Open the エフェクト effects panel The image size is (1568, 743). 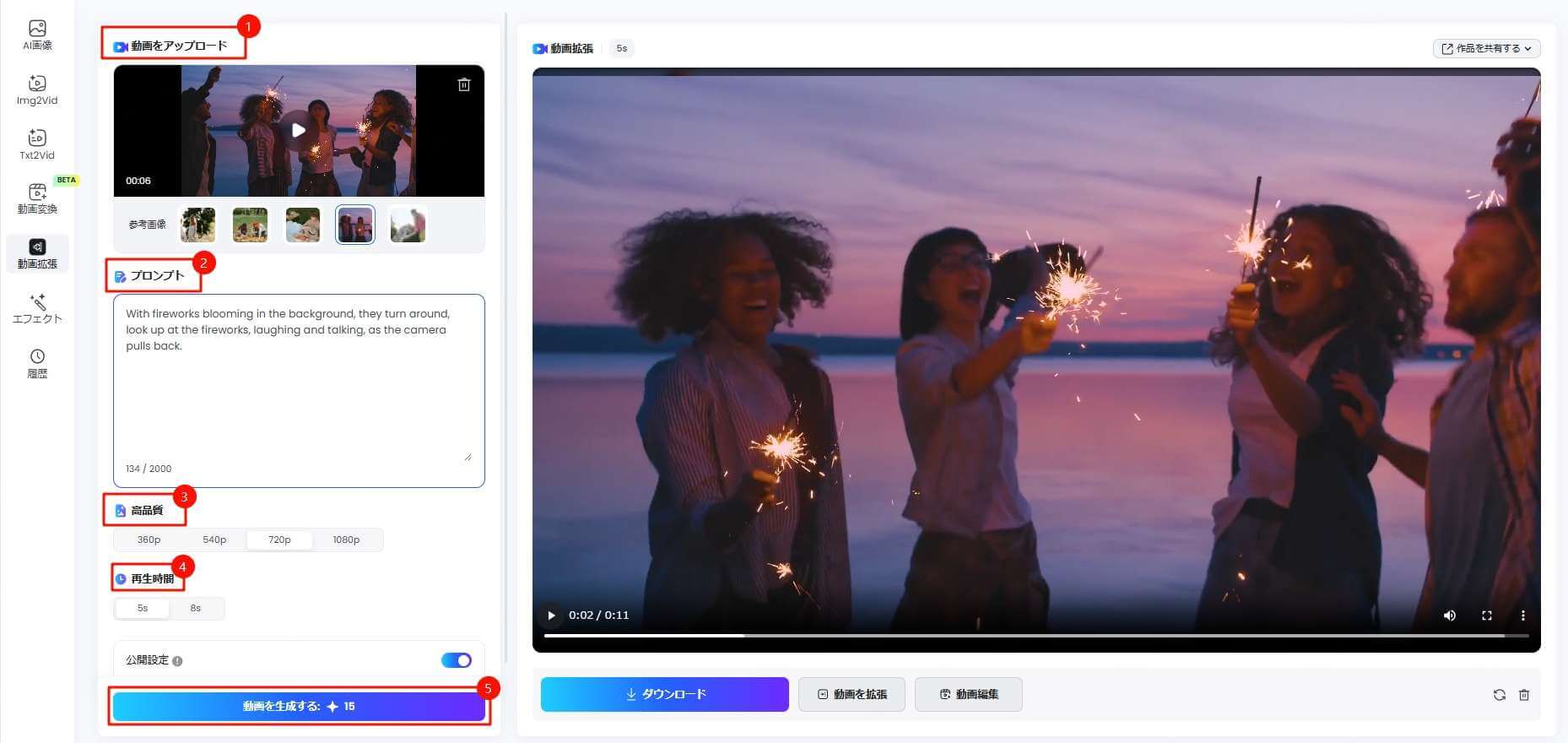[x=37, y=308]
